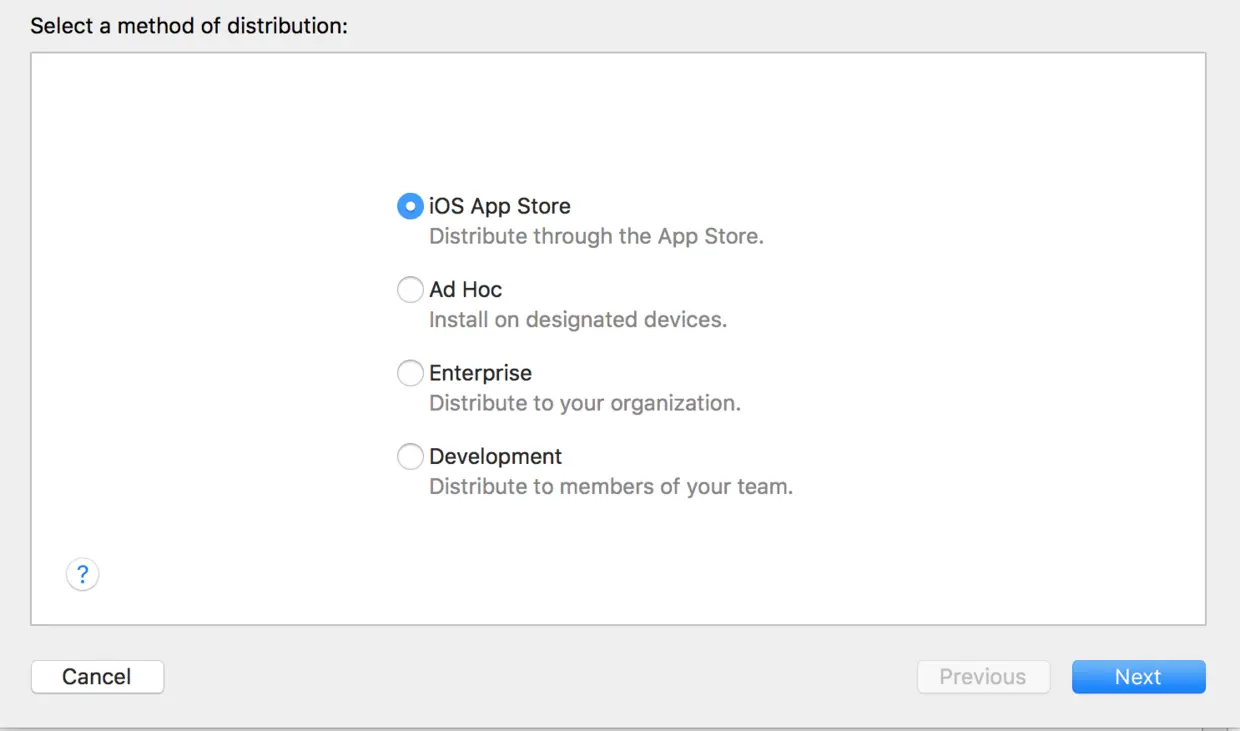
Task: Click the disabled Previous button
Action: pyautogui.click(x=983, y=677)
